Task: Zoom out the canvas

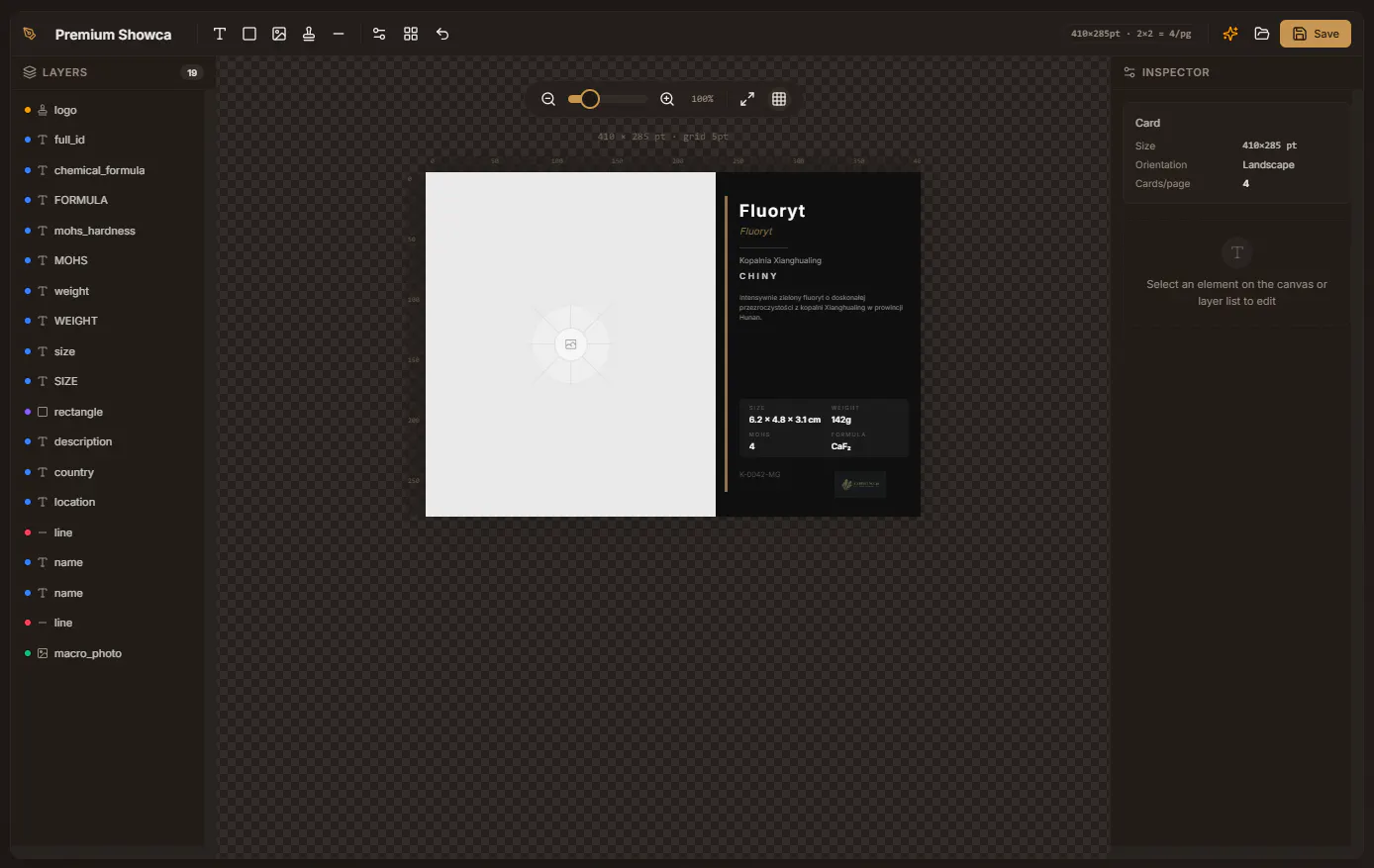Action: click(x=548, y=99)
